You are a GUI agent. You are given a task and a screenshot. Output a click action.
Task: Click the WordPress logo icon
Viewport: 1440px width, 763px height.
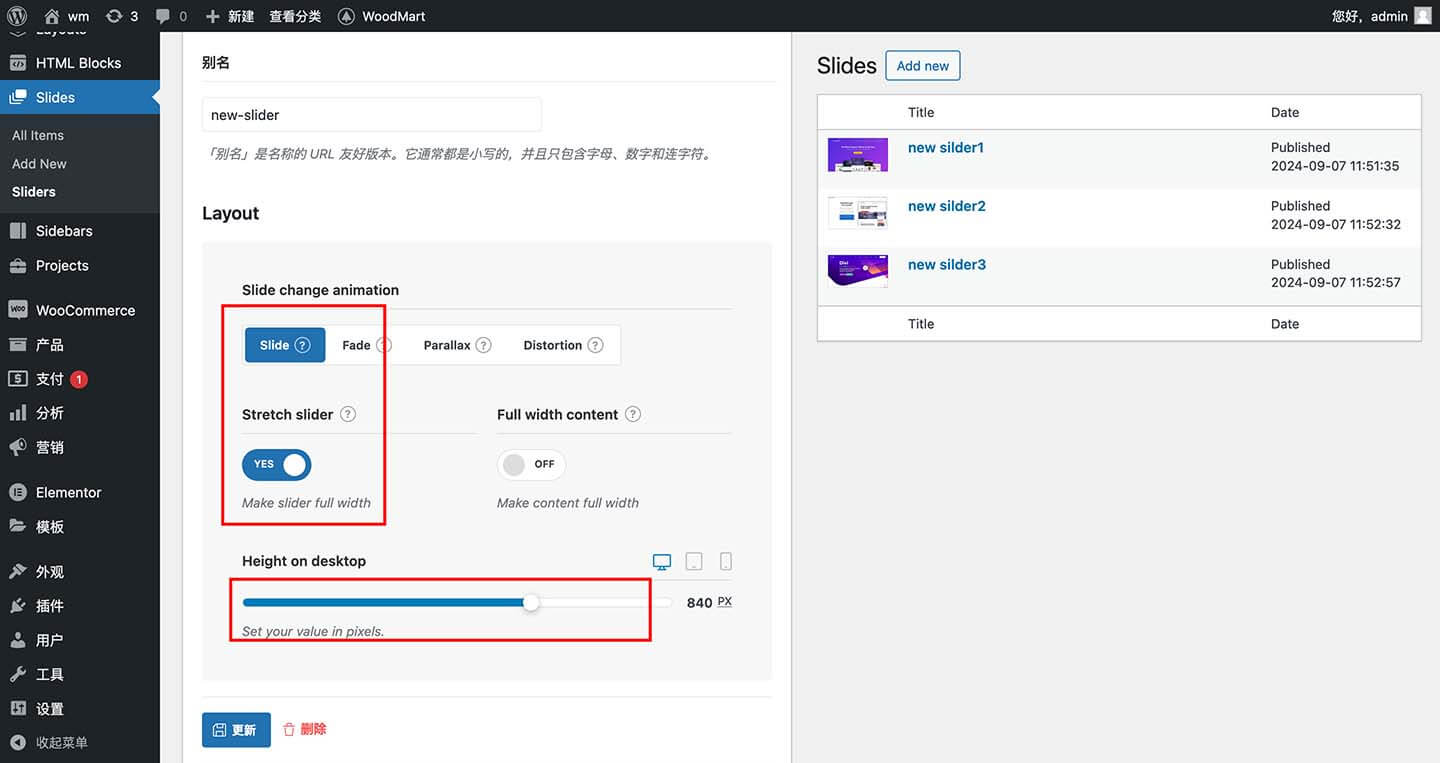coord(17,16)
